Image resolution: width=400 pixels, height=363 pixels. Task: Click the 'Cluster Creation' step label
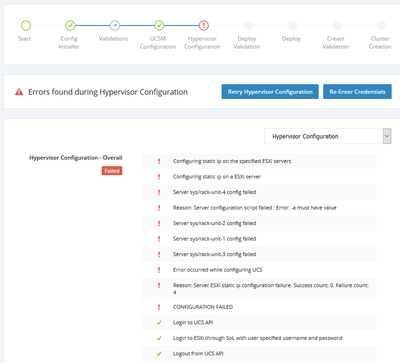point(380,43)
